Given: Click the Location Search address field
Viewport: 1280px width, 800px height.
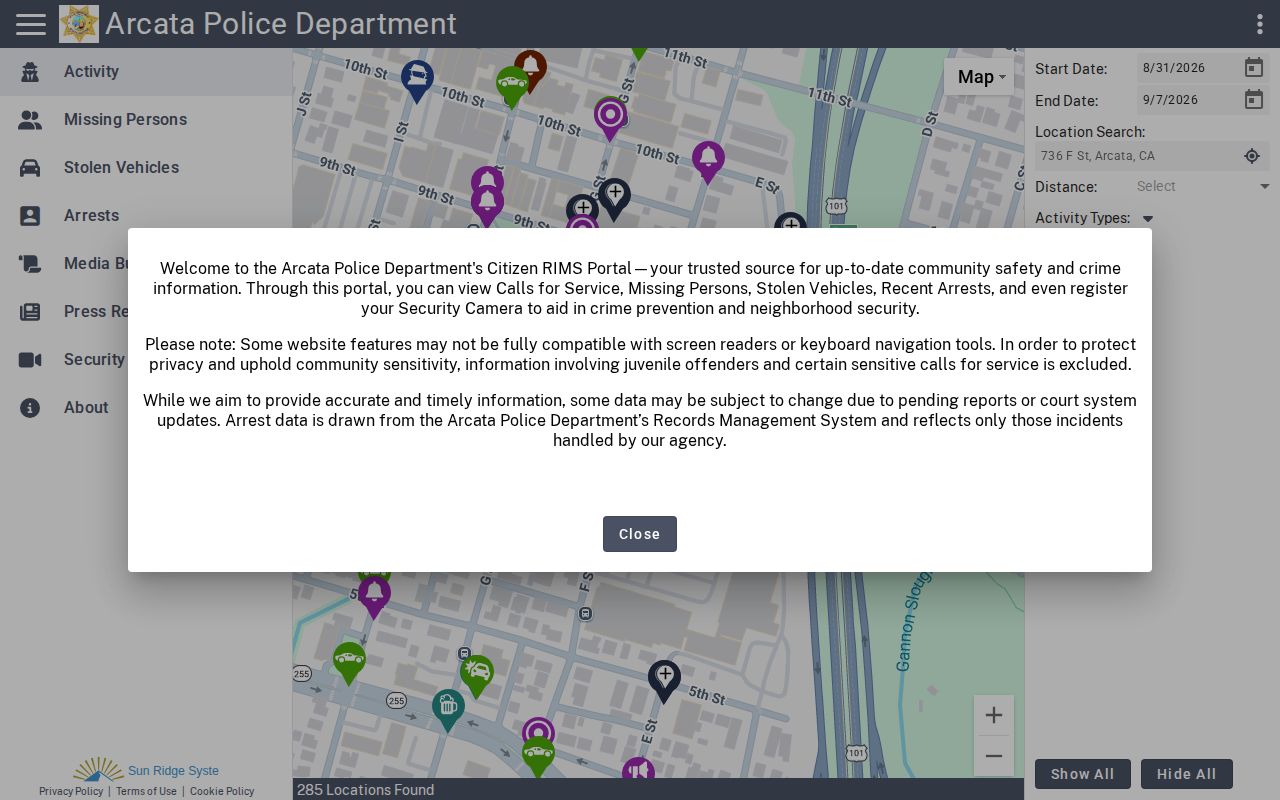Looking at the screenshot, I should click(1138, 156).
